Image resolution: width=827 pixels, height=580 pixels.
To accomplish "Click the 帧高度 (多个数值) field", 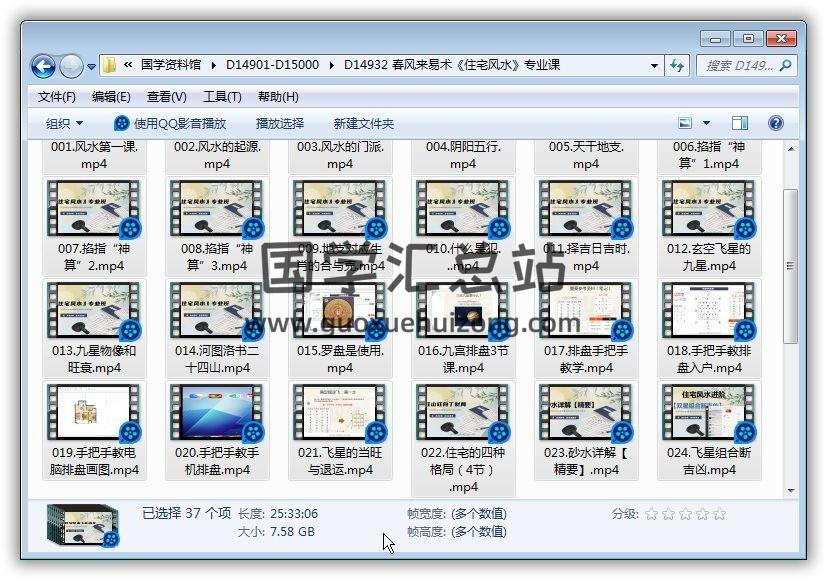I will [457, 531].
